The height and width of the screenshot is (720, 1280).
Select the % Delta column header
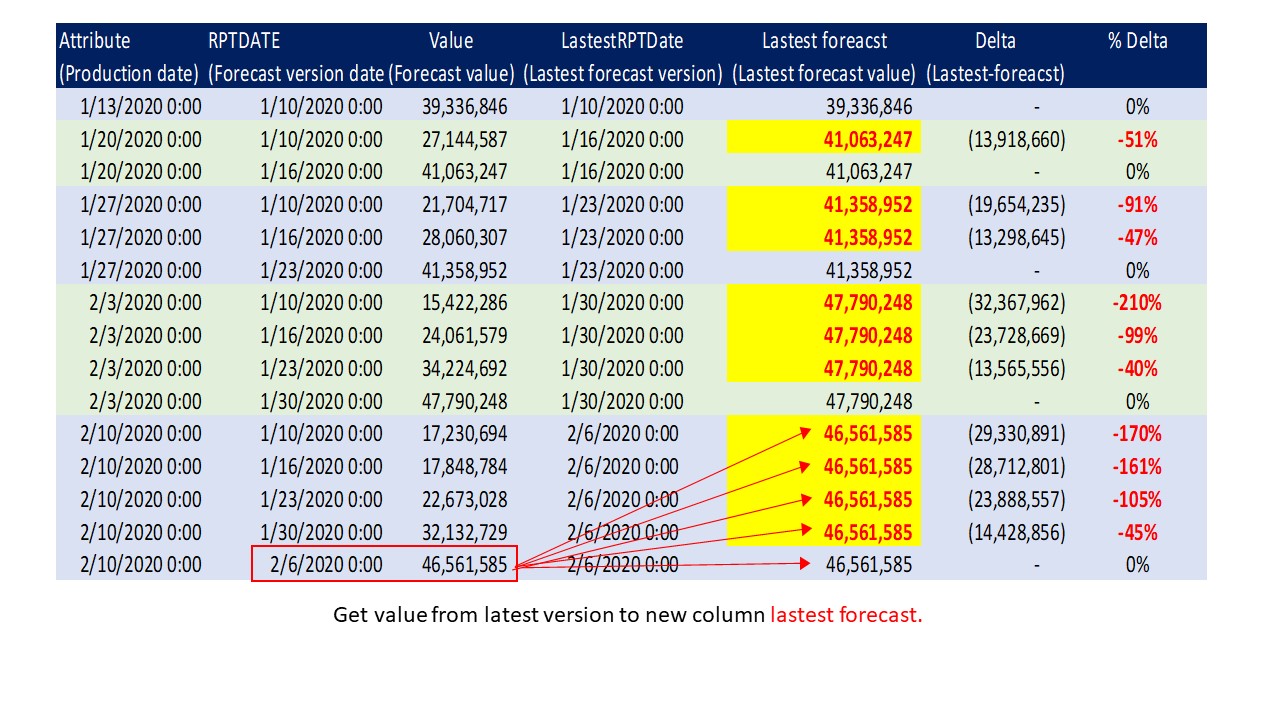coord(1137,41)
